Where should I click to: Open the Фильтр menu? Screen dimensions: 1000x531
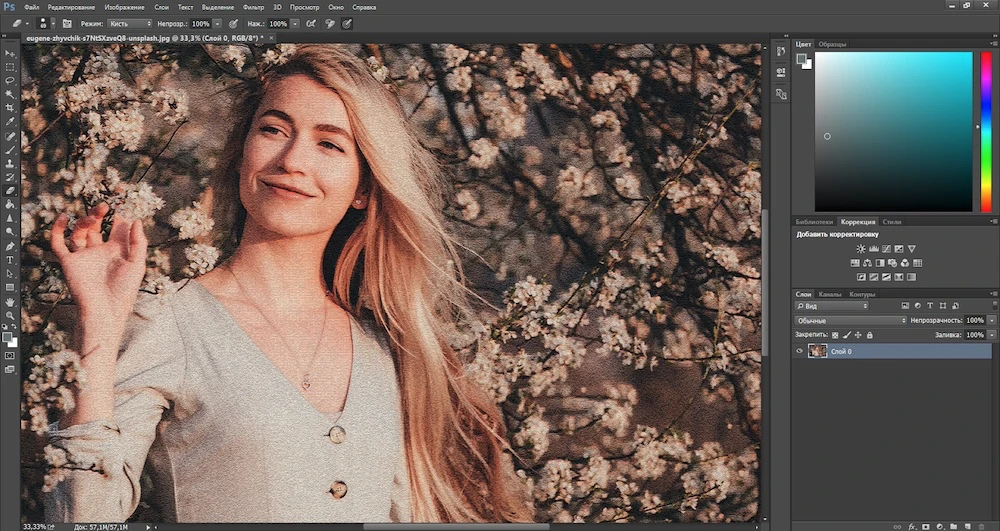pos(253,7)
